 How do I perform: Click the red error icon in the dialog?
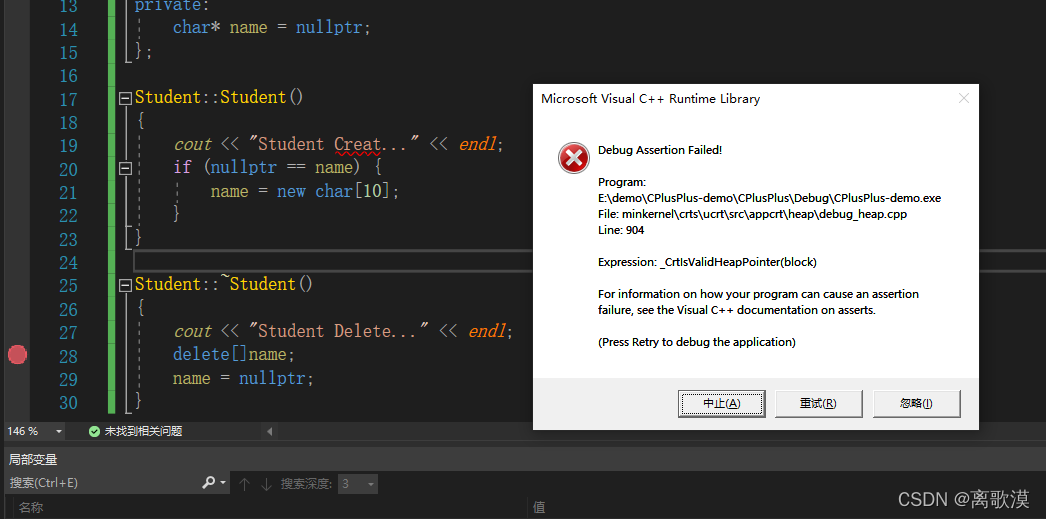coord(573,159)
